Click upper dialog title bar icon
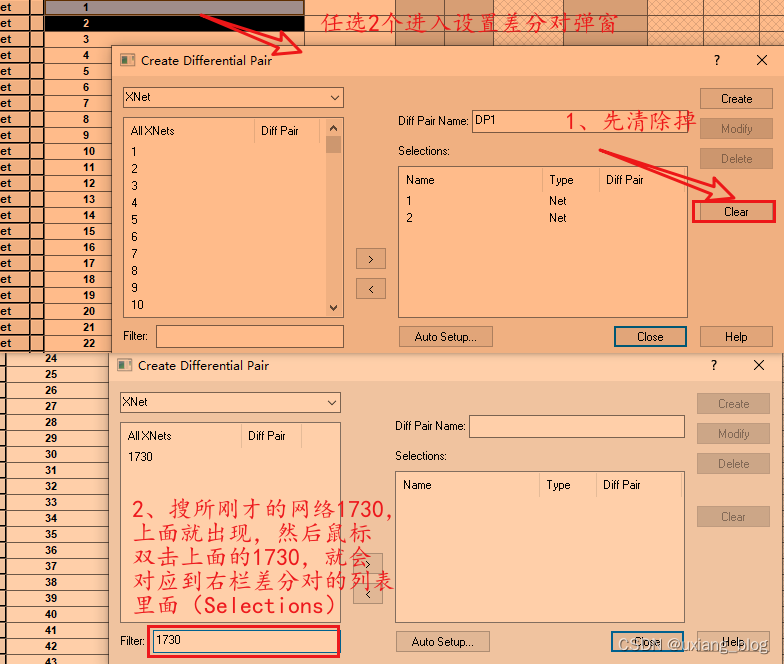Image resolution: width=784 pixels, height=664 pixels. pos(128,60)
